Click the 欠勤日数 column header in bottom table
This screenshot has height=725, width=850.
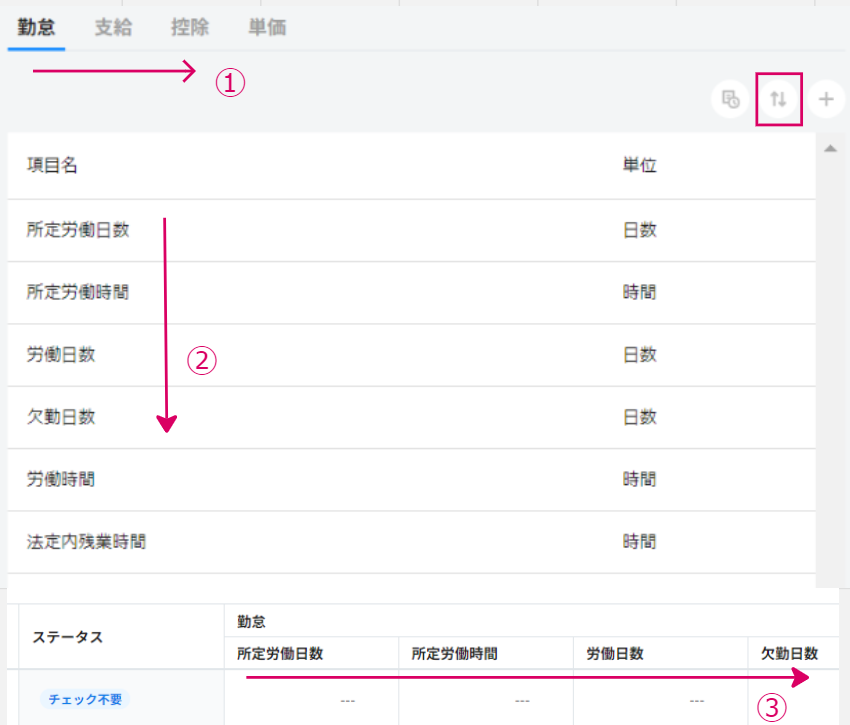tap(789, 654)
